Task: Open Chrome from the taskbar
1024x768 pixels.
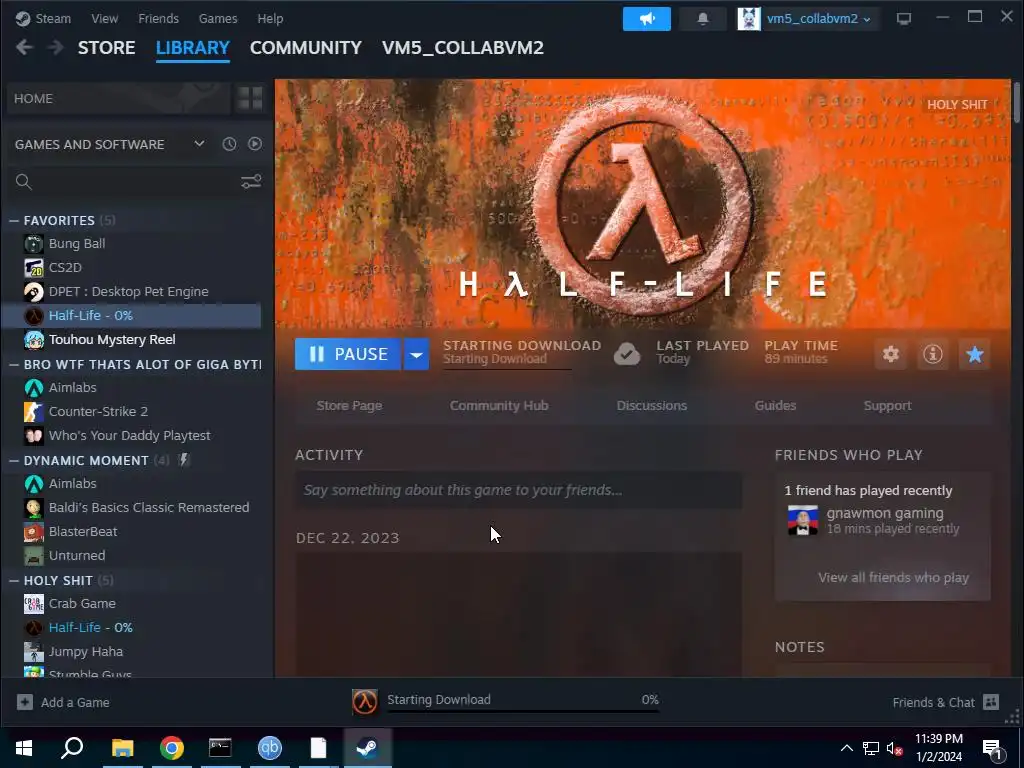Action: coord(172,748)
